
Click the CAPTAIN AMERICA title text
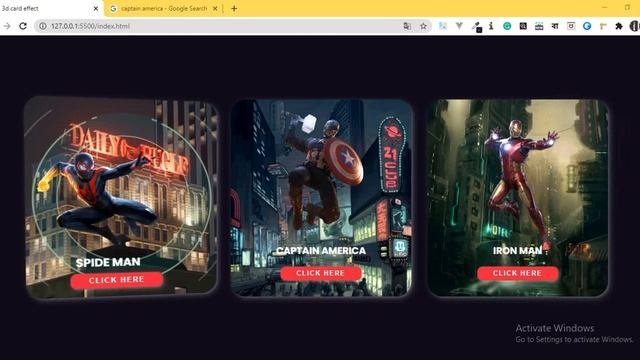click(x=321, y=251)
